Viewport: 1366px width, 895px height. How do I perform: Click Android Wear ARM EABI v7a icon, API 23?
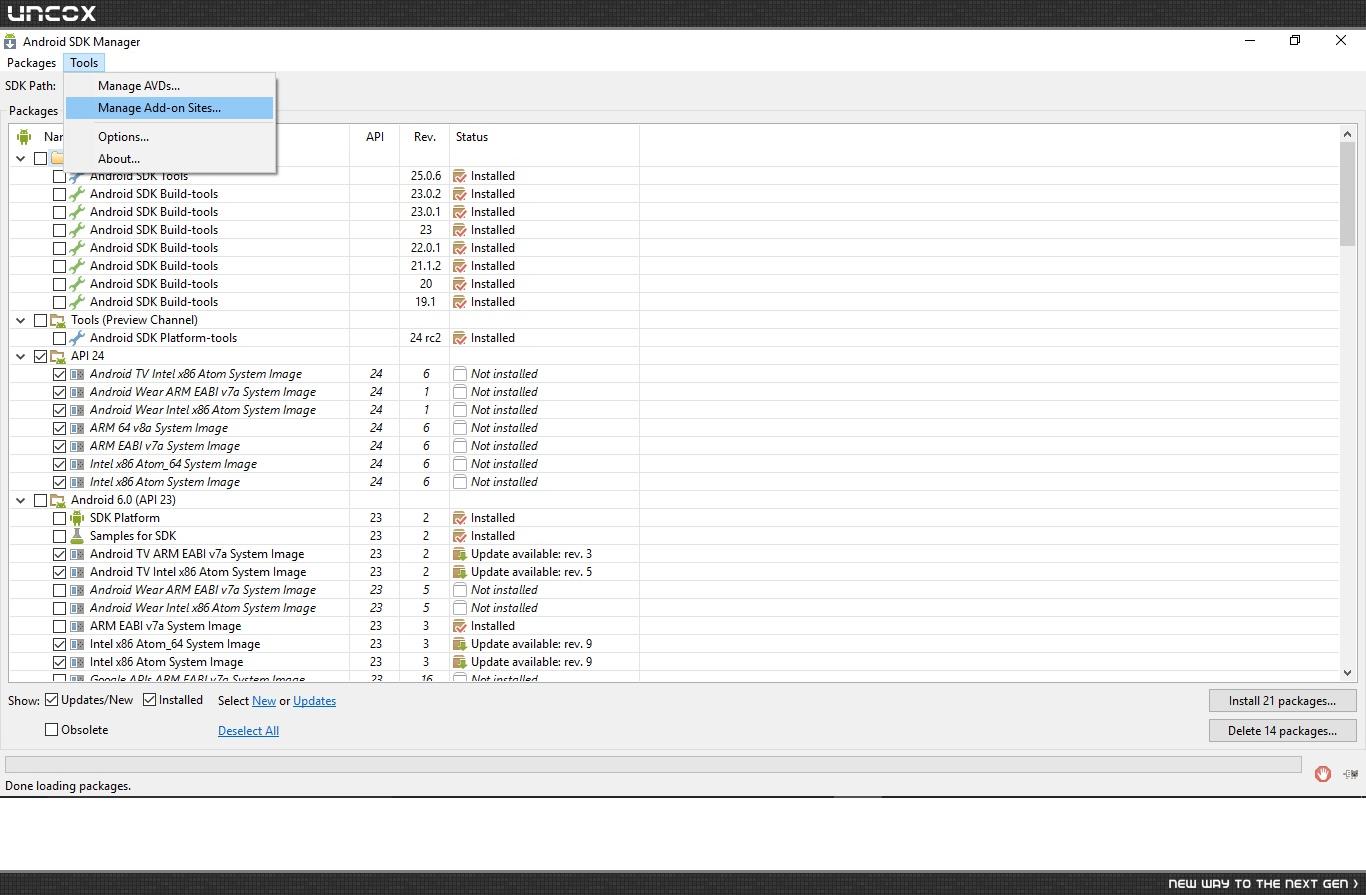coord(77,590)
